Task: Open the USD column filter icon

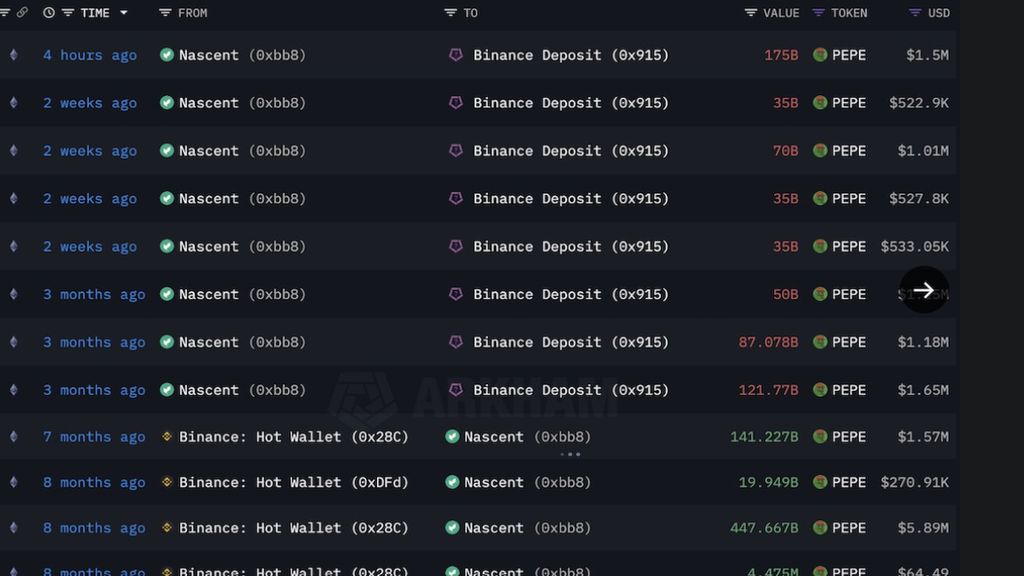Action: point(915,12)
